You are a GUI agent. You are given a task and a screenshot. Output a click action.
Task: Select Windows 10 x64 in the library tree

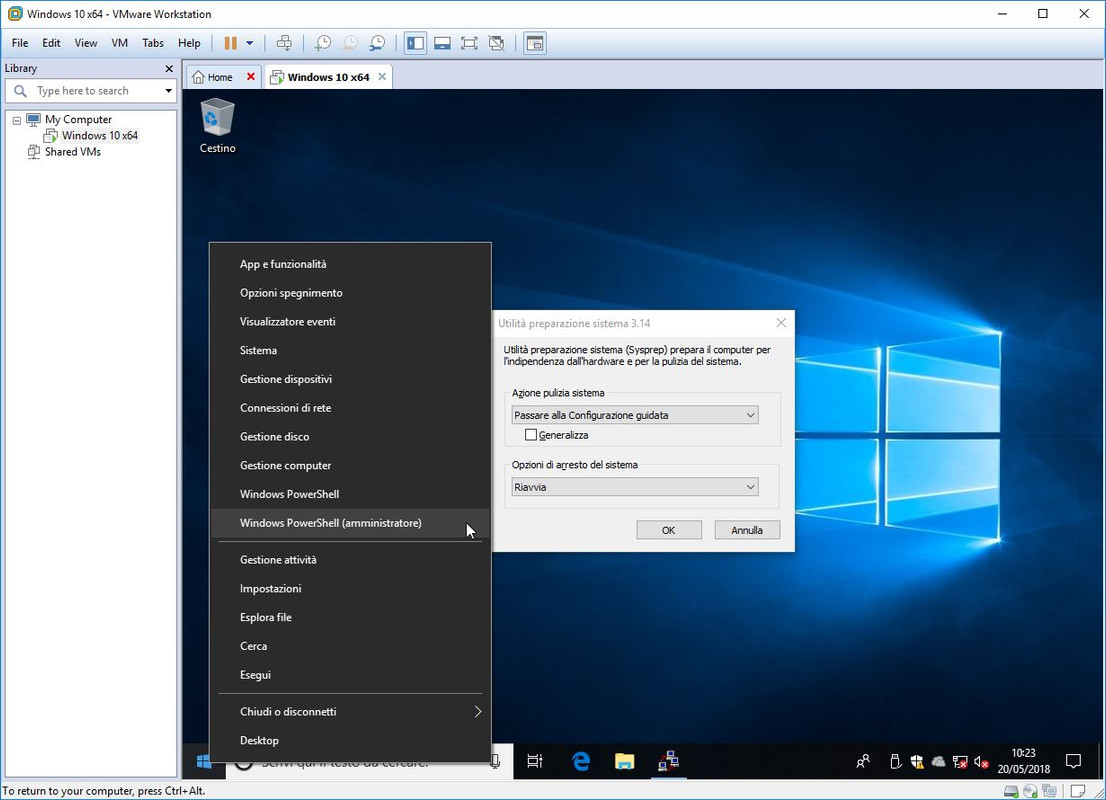[99, 135]
